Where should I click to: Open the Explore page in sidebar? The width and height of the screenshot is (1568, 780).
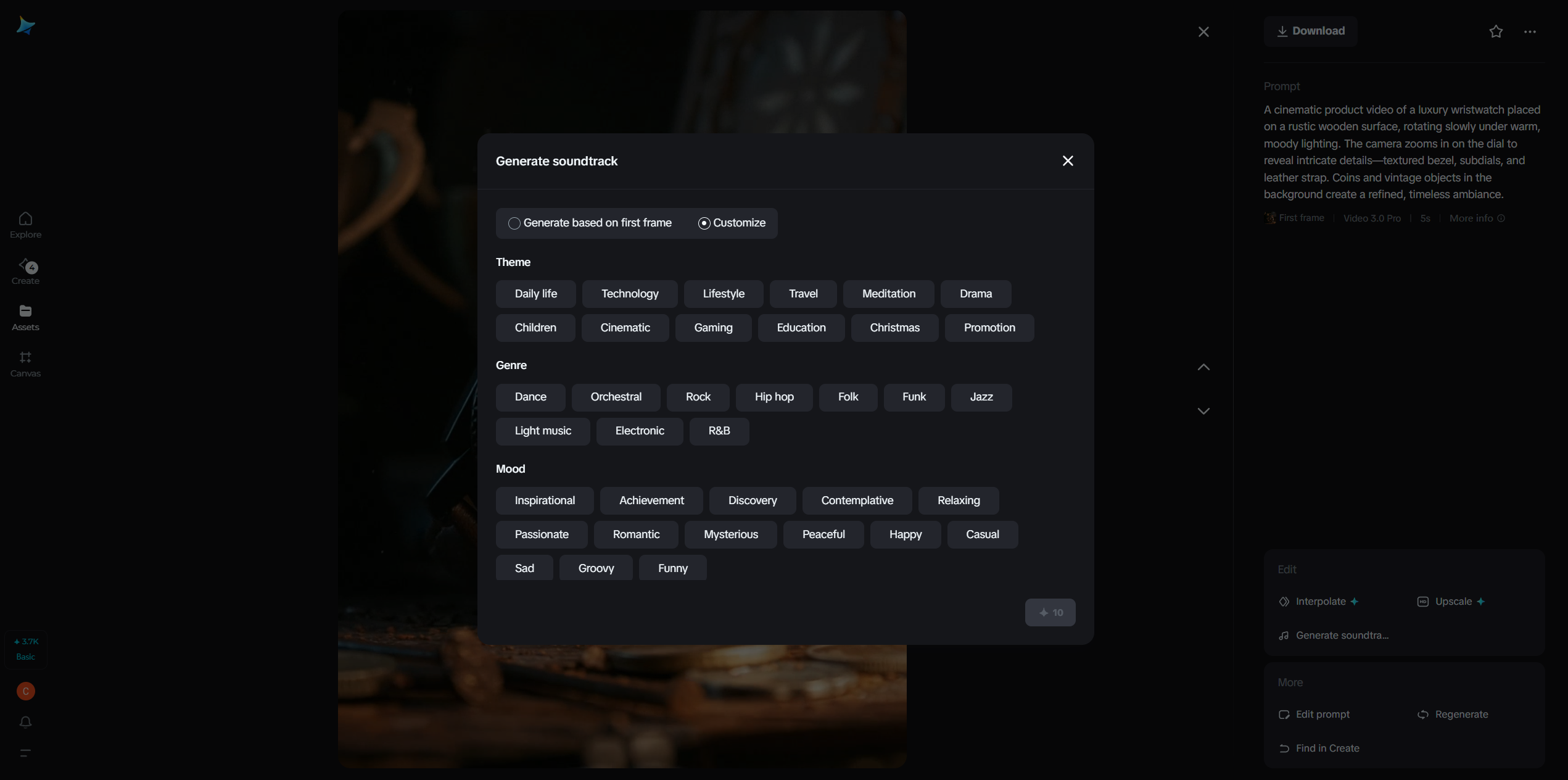[x=25, y=225]
